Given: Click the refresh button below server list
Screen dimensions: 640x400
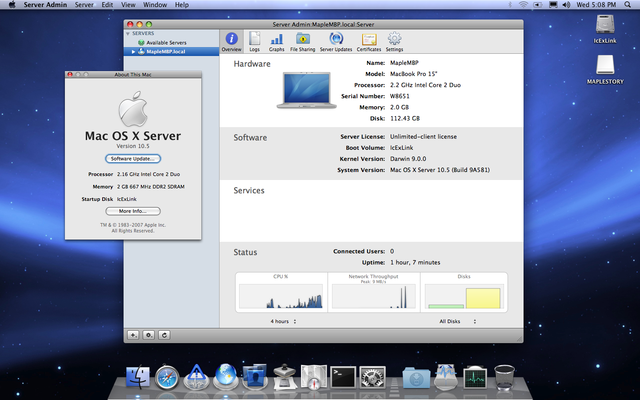Looking at the screenshot, I should point(164,335).
